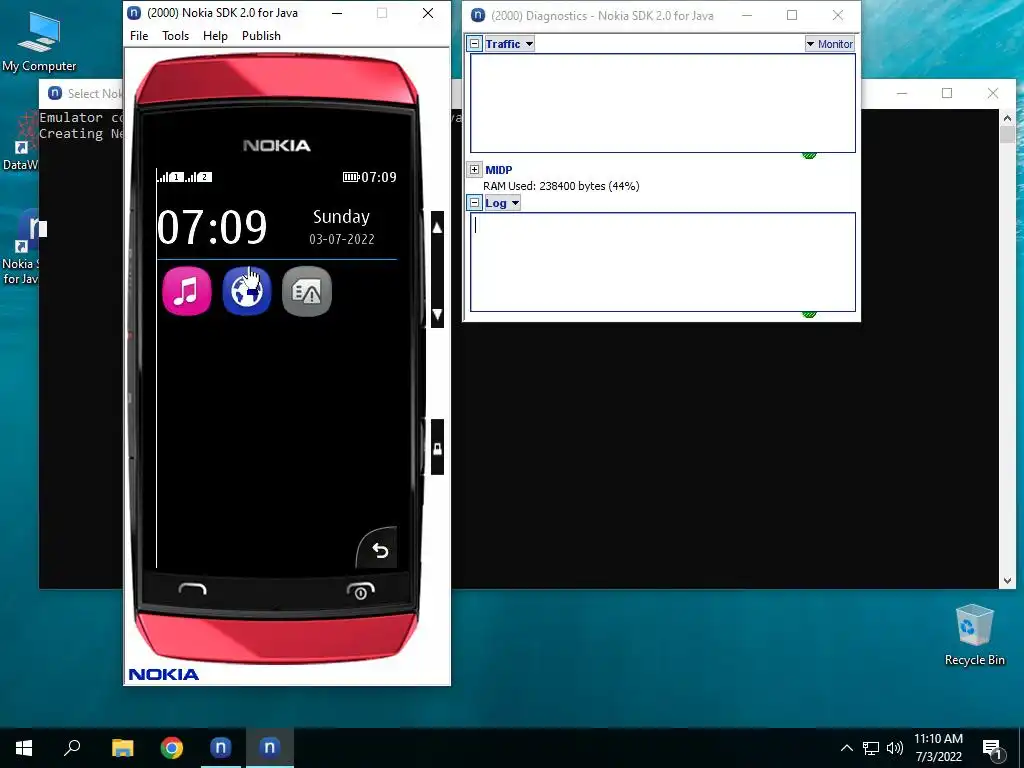
Task: Switch to first Nokia SDK taskbar button
Action: tap(221, 748)
